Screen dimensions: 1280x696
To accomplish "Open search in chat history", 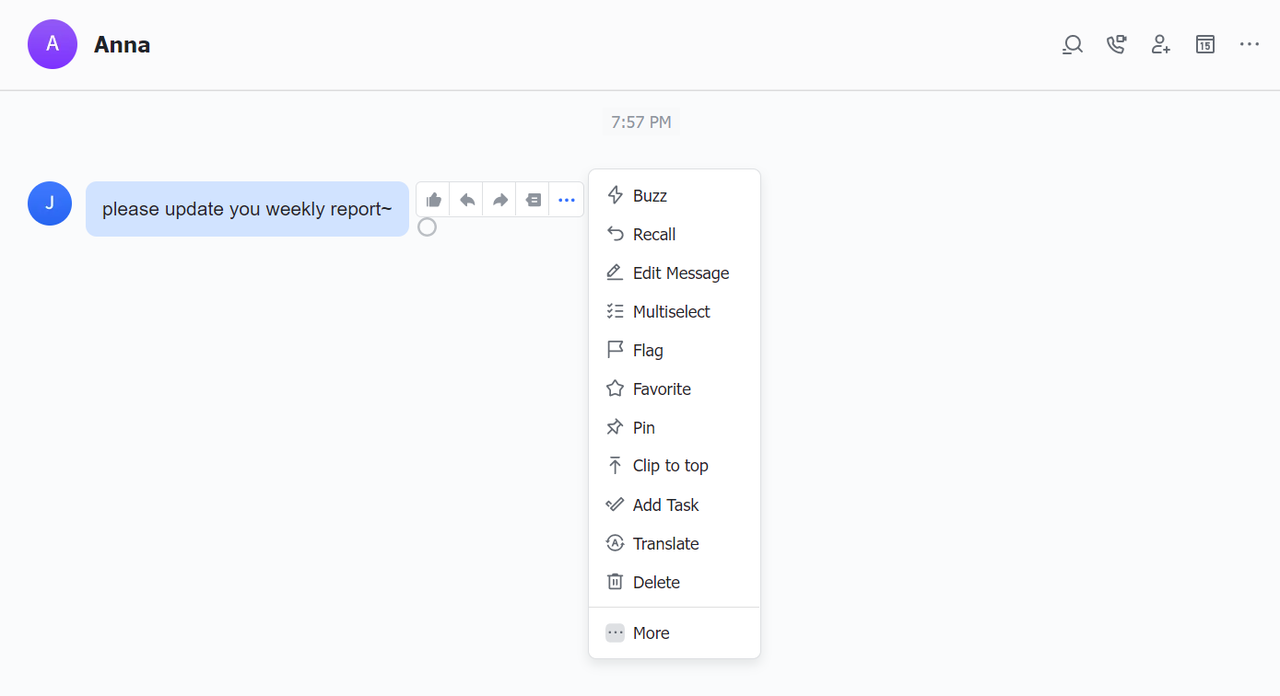I will point(1072,45).
